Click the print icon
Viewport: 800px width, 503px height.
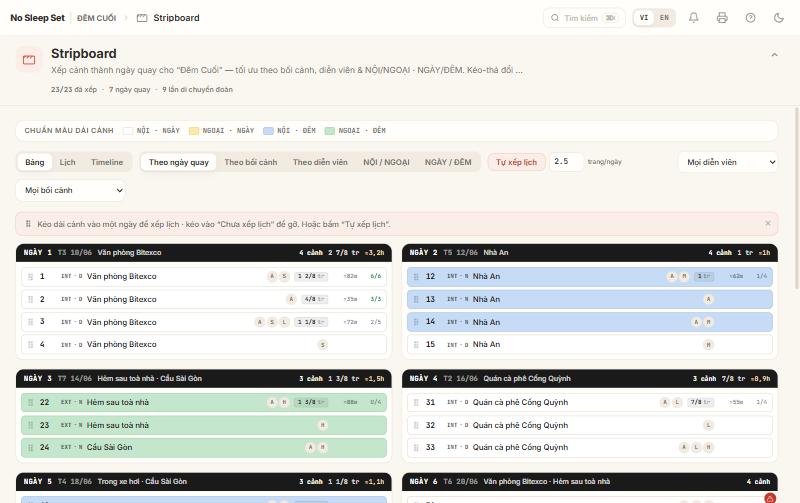point(722,18)
